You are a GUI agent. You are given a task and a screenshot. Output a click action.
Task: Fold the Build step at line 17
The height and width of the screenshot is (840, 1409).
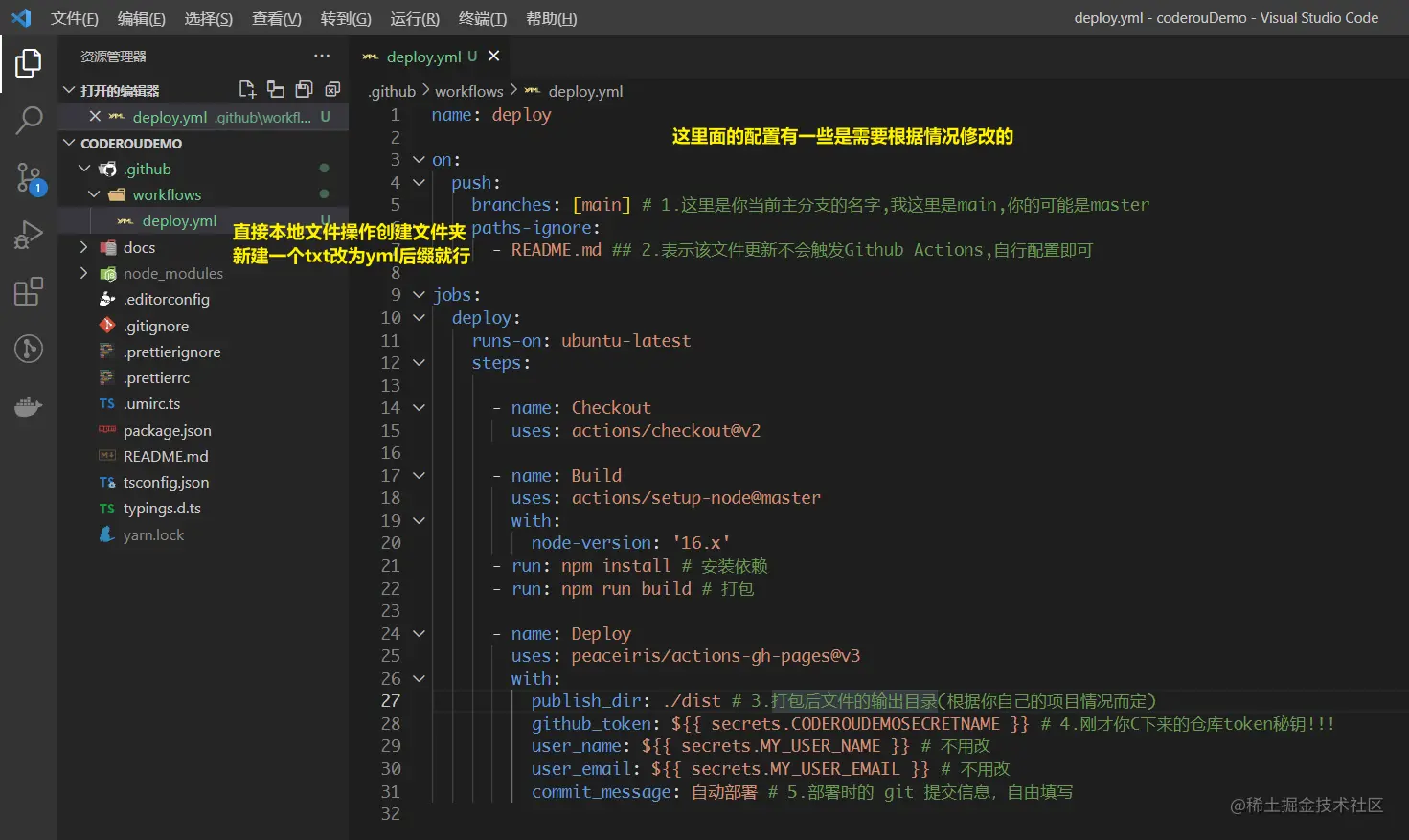click(x=419, y=475)
